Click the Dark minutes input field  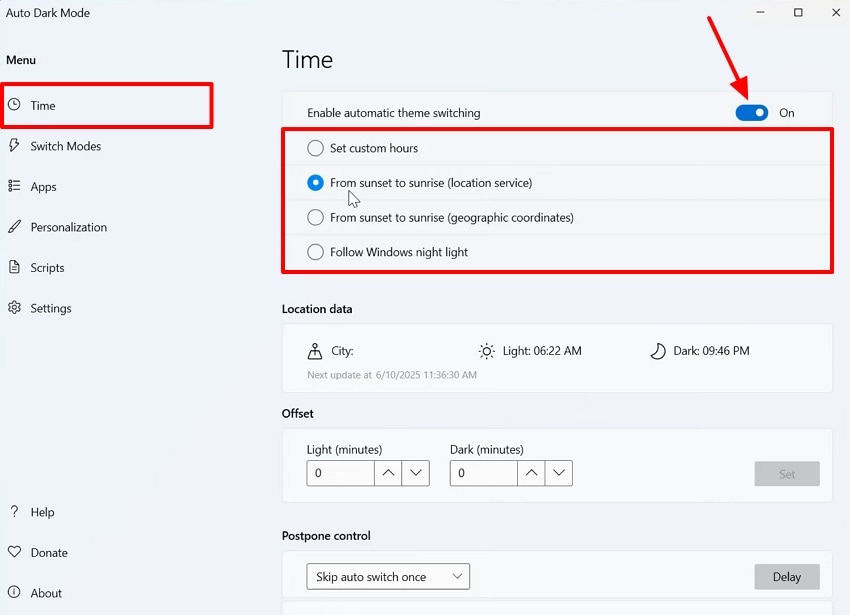click(483, 473)
